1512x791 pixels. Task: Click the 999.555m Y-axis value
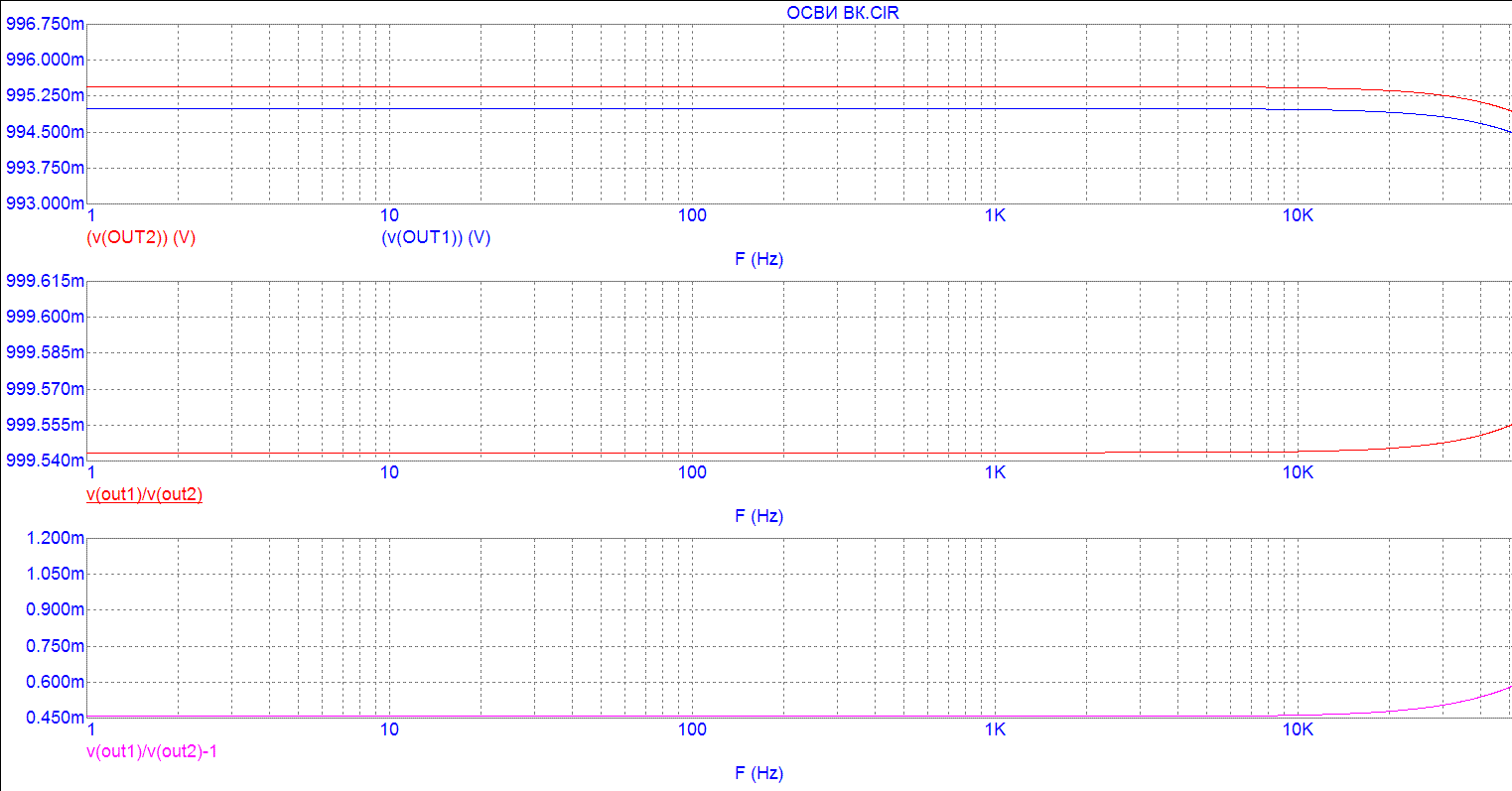[45, 425]
